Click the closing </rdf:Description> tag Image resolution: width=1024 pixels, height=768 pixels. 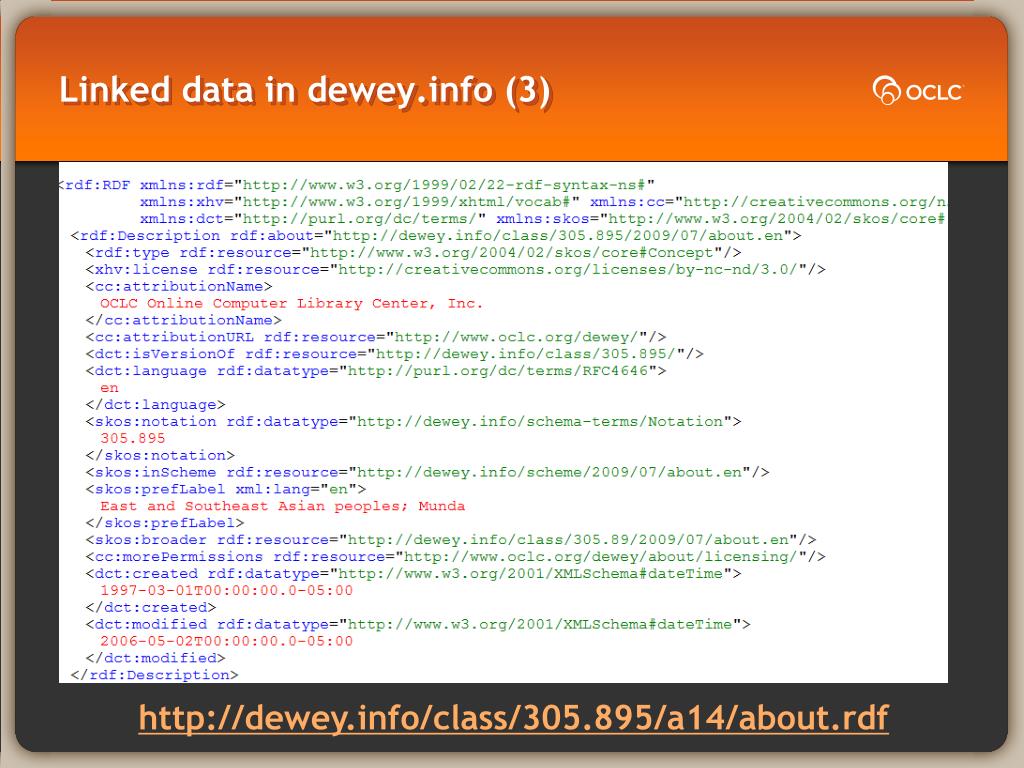click(x=155, y=675)
